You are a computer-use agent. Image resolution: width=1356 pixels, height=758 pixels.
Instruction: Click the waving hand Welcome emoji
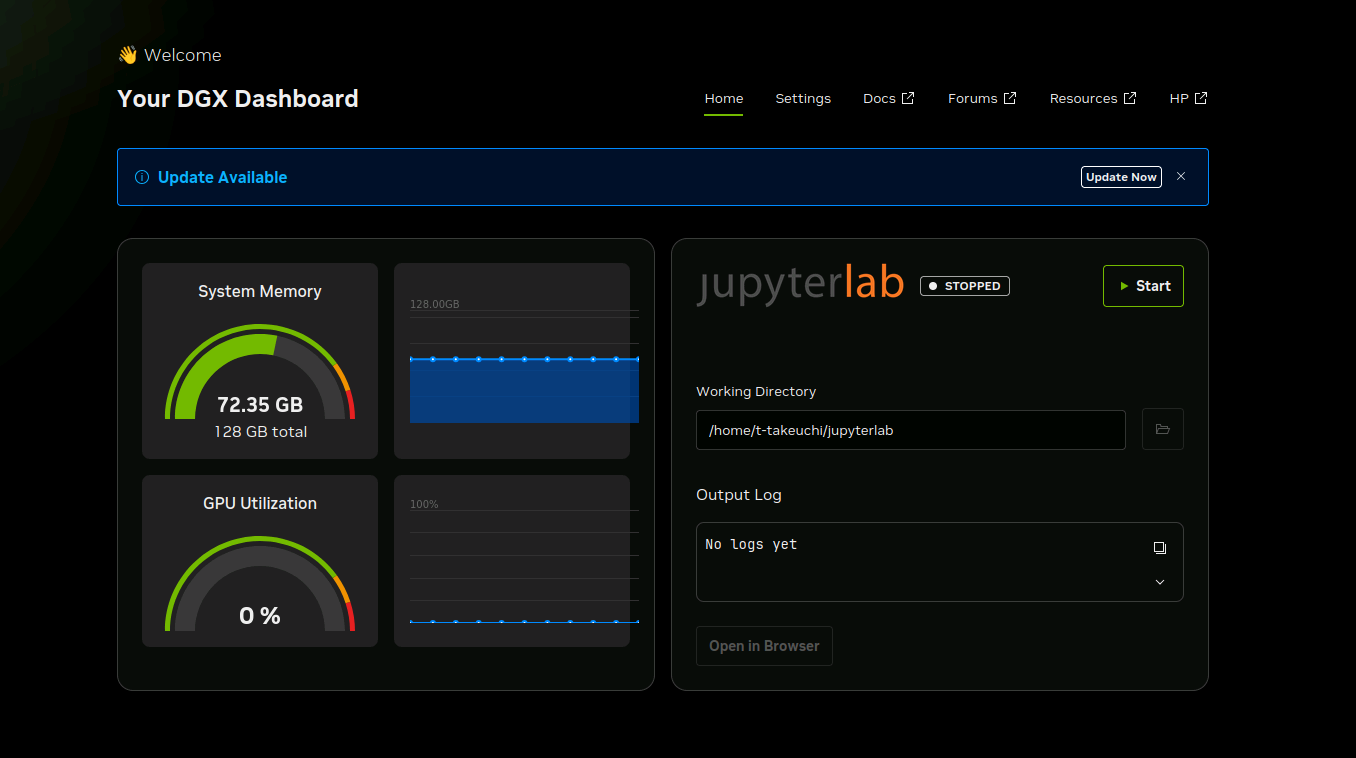click(x=127, y=55)
